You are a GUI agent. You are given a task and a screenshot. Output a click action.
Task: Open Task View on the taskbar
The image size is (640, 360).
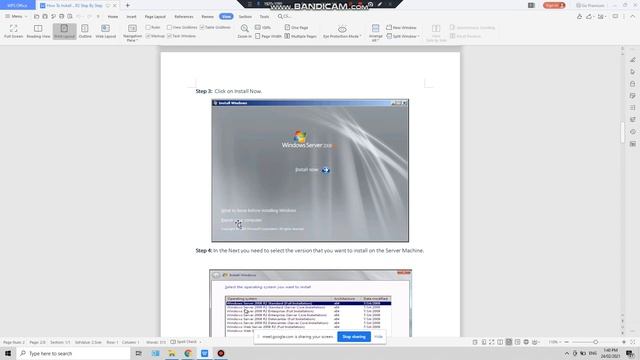click(x=139, y=353)
